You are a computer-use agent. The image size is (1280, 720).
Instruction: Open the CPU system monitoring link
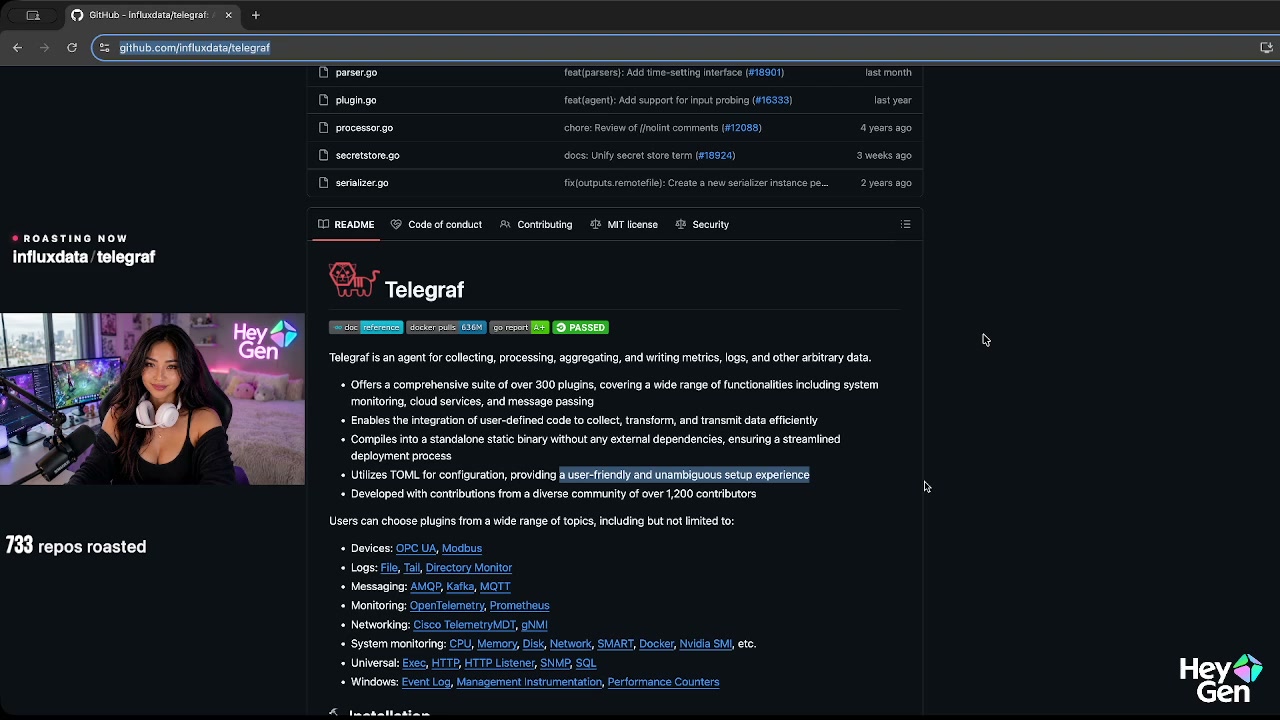click(460, 644)
